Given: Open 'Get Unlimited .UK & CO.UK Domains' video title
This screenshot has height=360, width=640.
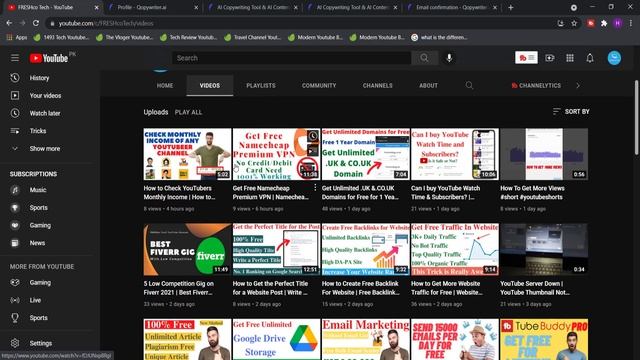Looking at the screenshot, I should pyautogui.click(x=360, y=193).
